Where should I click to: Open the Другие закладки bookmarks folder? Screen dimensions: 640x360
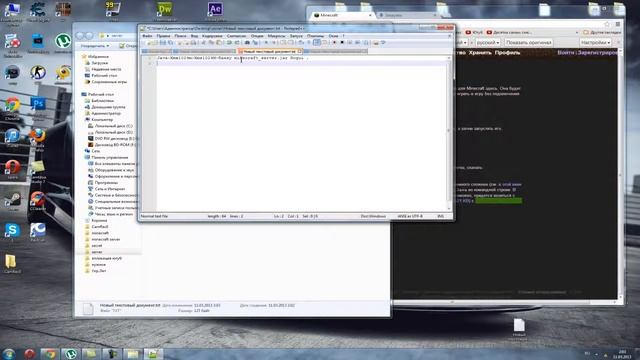602,32
